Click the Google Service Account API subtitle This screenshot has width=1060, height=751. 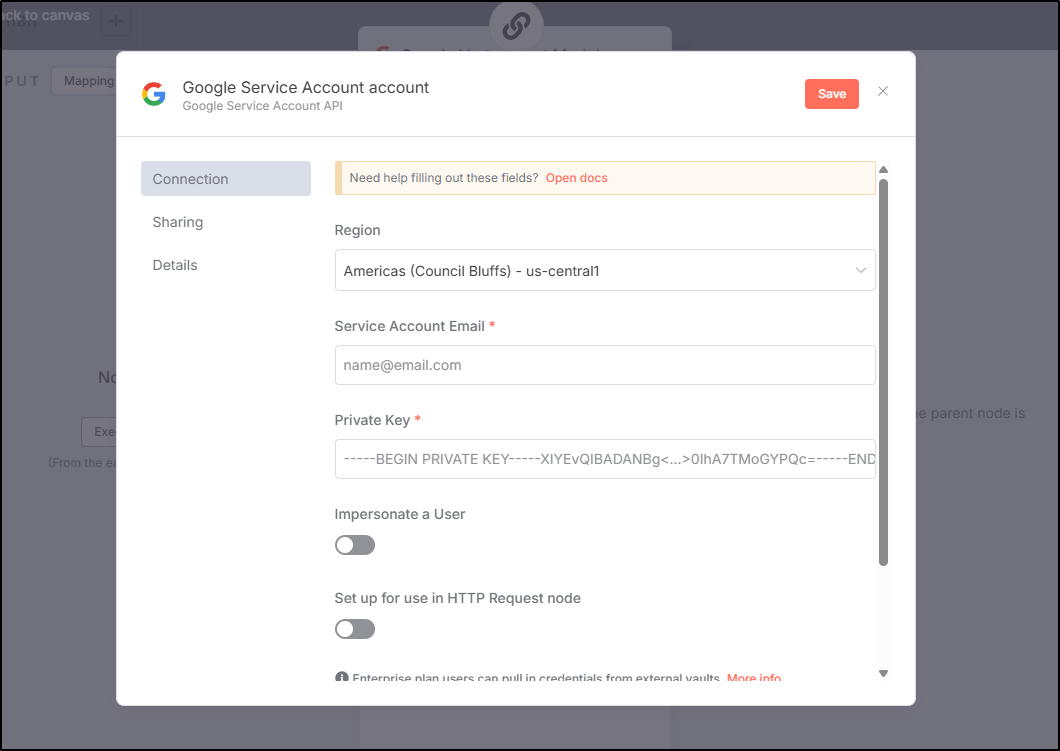[x=262, y=106]
